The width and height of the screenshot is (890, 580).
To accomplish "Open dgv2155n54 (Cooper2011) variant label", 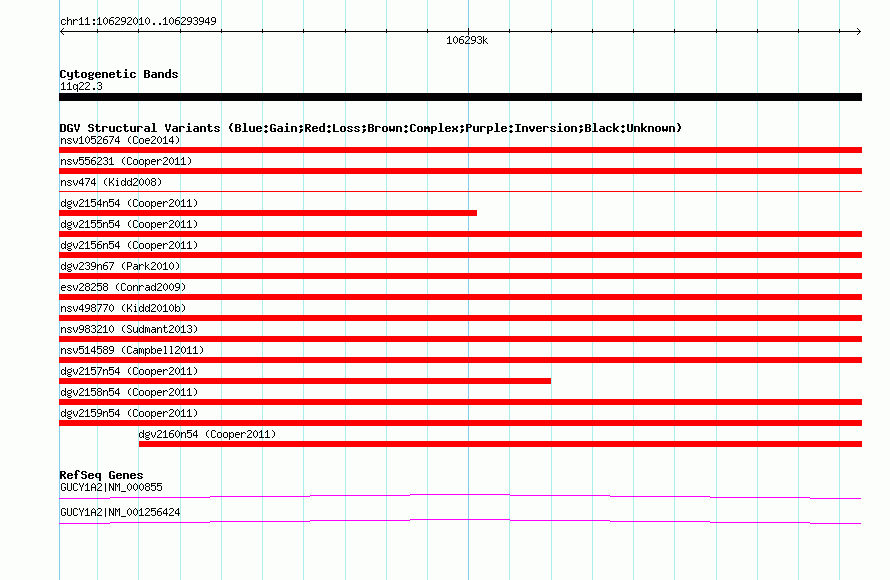I will 129,224.
